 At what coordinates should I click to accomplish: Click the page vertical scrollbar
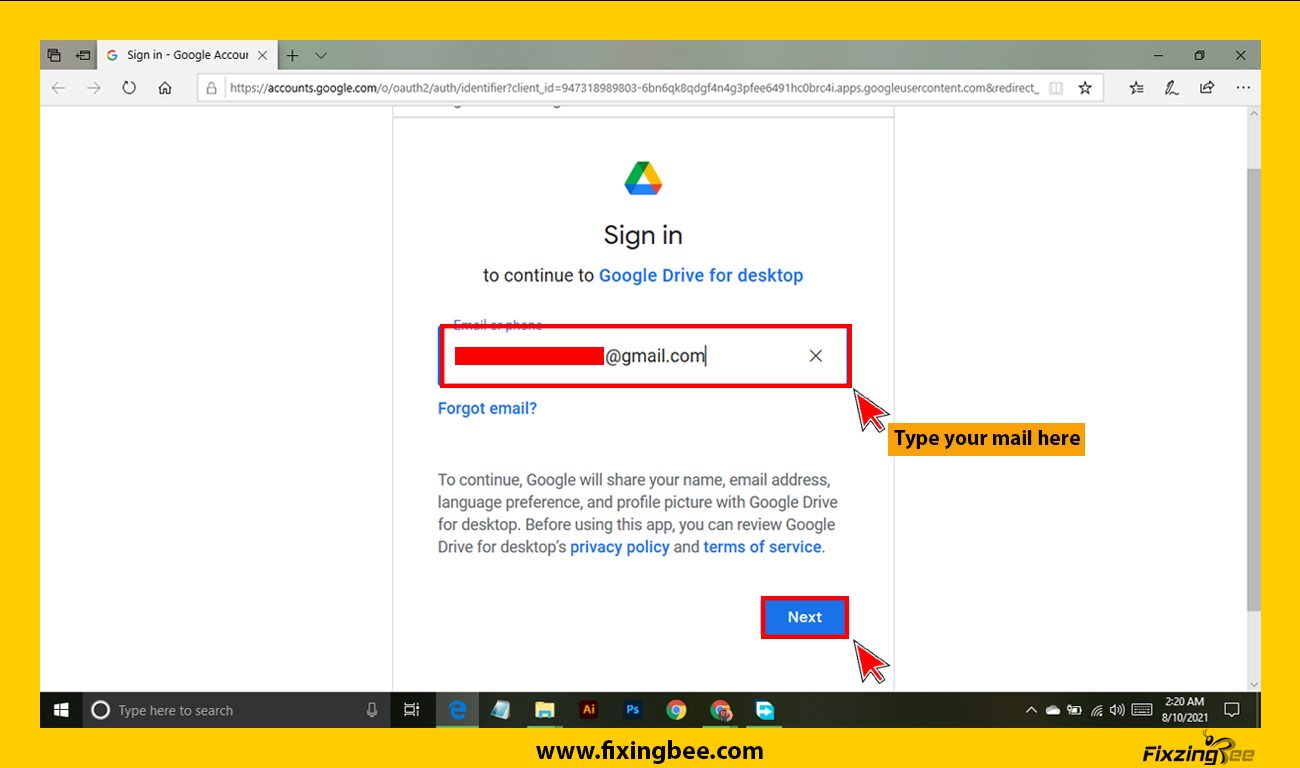(x=1254, y=390)
